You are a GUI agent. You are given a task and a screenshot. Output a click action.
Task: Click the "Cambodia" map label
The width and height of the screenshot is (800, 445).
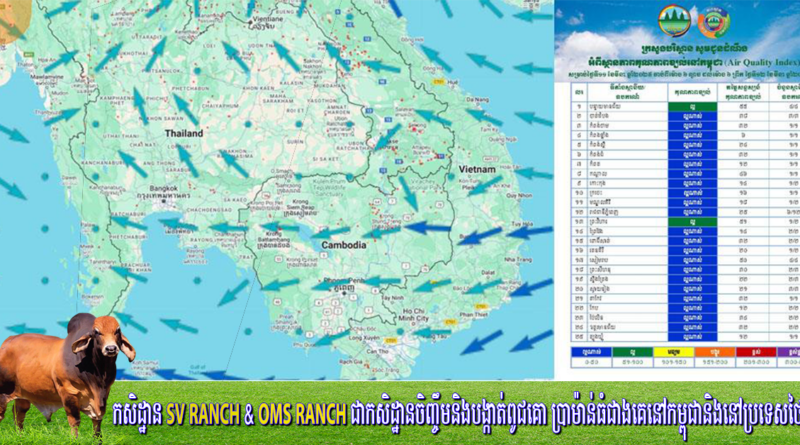[343, 245]
